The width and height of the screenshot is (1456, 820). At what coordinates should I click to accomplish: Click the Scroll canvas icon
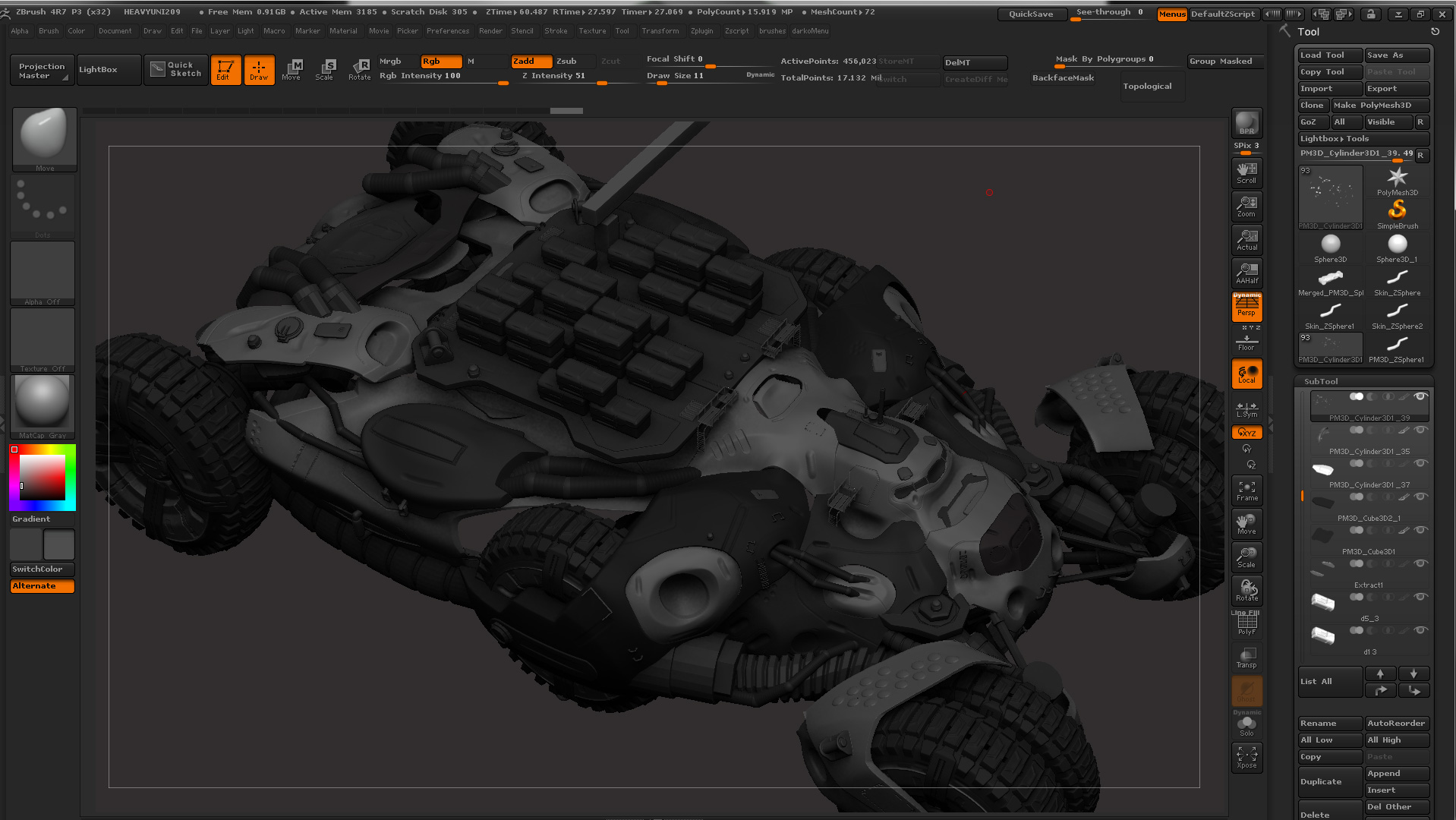pos(1246,173)
